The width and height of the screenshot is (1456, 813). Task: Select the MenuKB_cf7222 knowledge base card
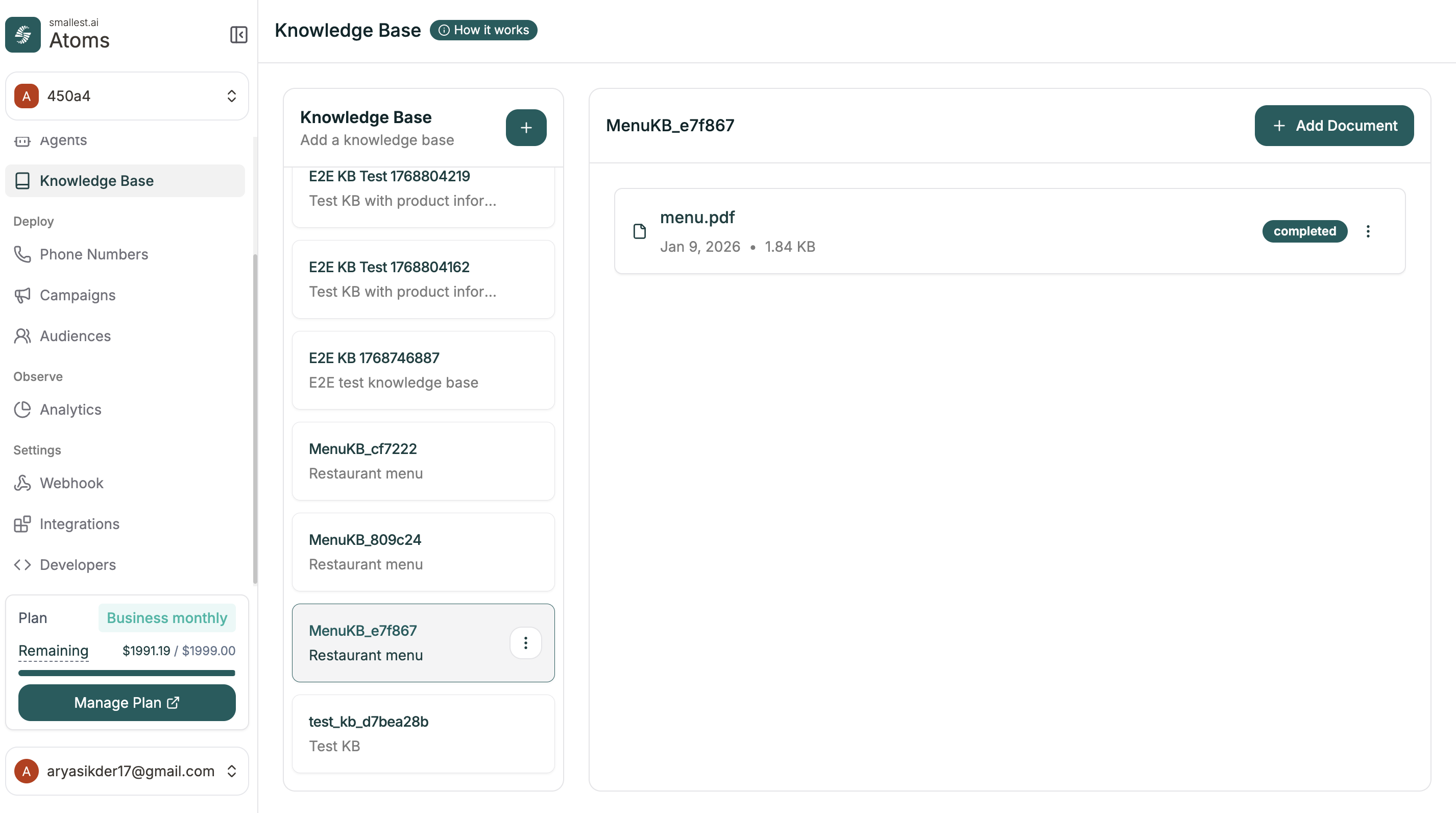[x=423, y=461]
